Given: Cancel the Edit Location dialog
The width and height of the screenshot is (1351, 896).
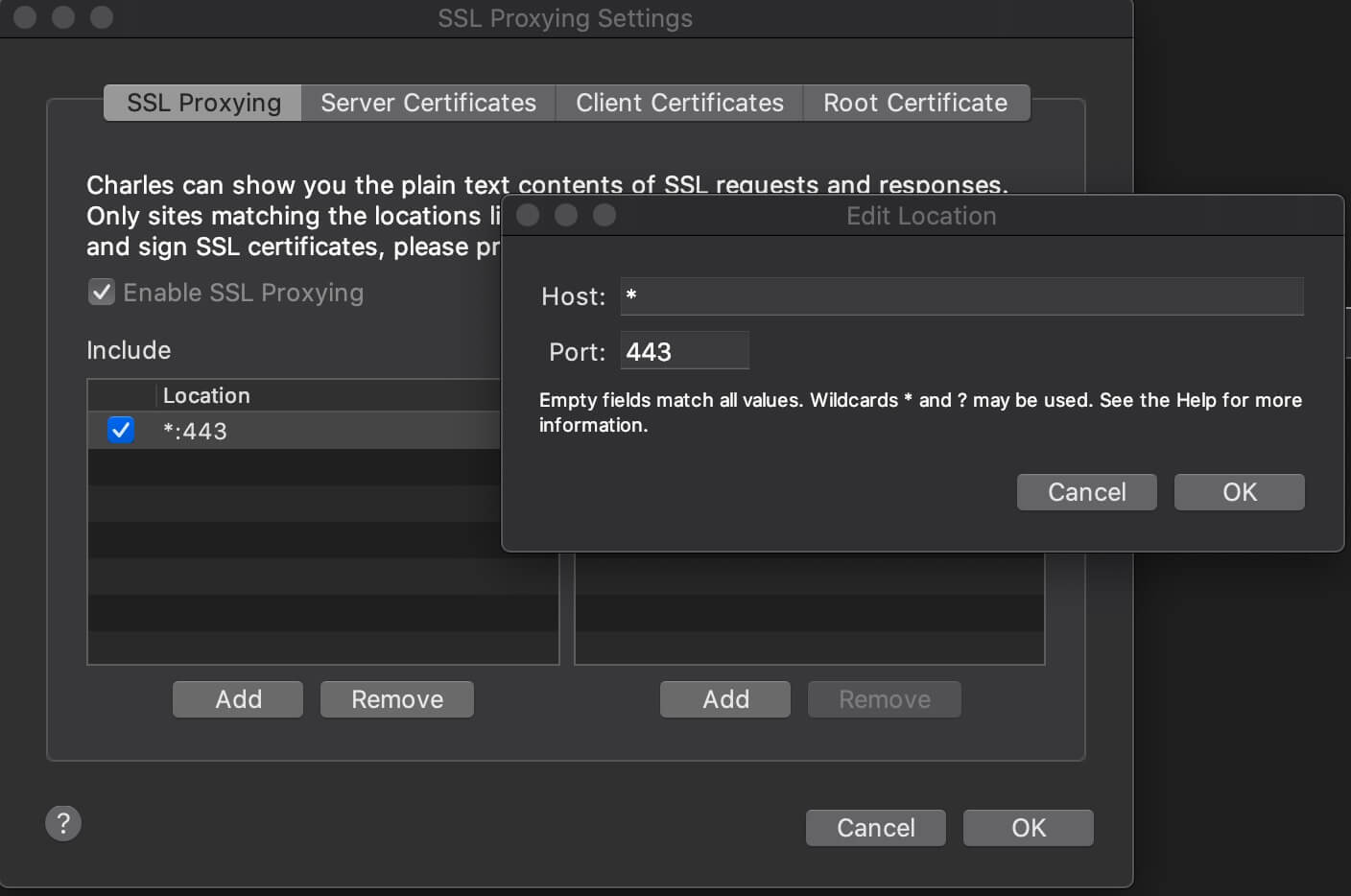Looking at the screenshot, I should tap(1086, 492).
